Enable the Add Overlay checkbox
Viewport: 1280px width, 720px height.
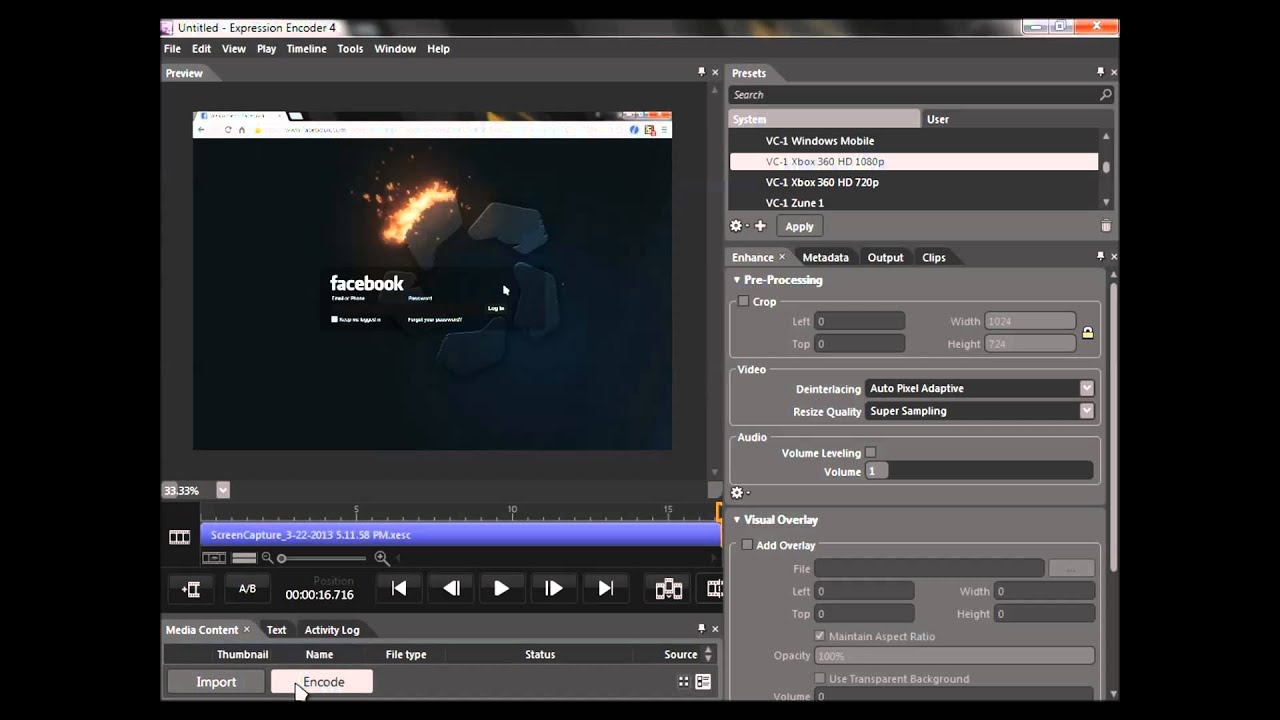pyautogui.click(x=747, y=545)
